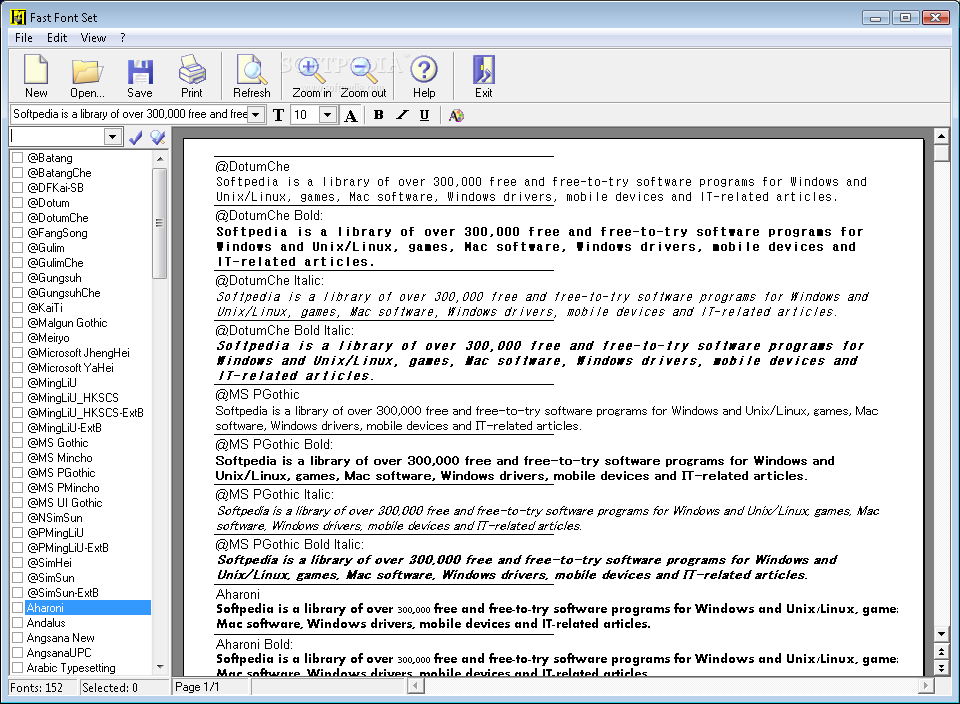960x704 pixels.
Task: Zoom in on the preview
Action: point(311,76)
